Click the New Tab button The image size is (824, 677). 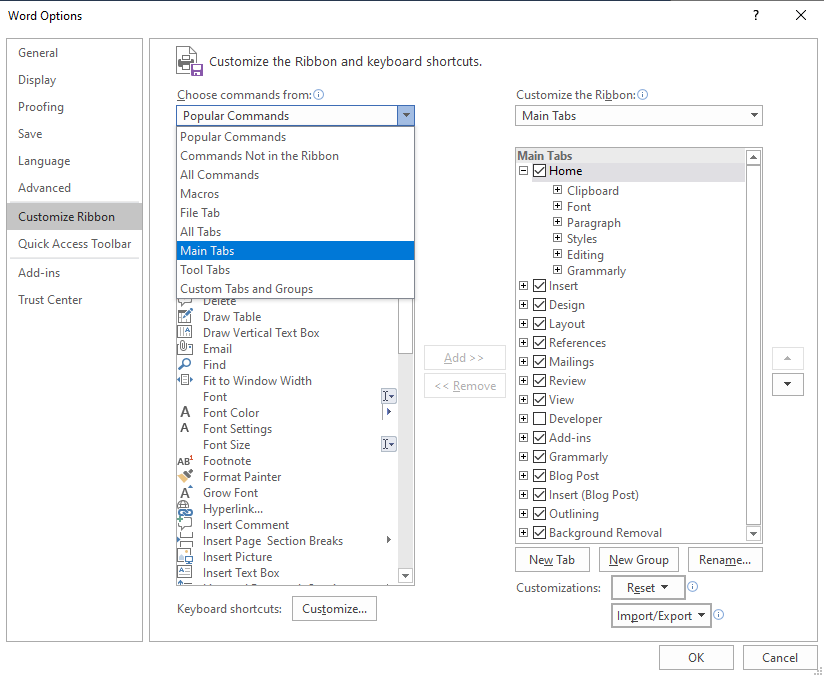pyautogui.click(x=552, y=560)
